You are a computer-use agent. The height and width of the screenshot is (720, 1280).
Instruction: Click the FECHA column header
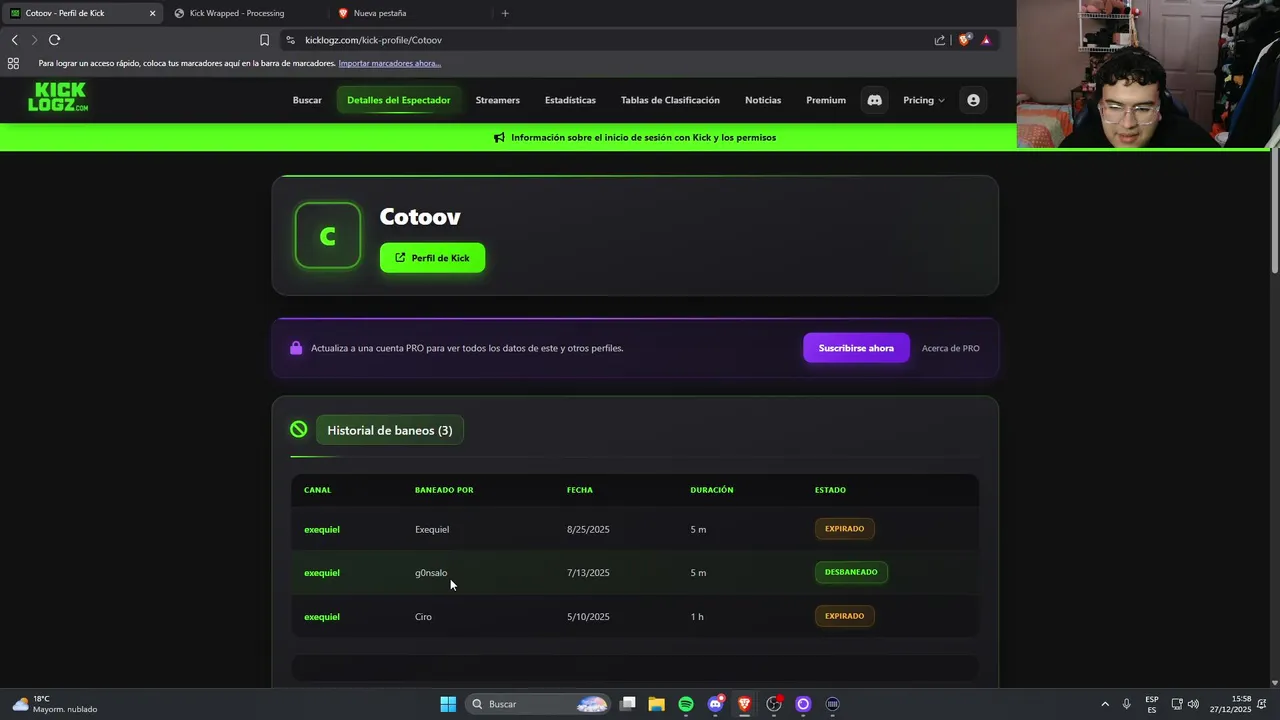580,490
